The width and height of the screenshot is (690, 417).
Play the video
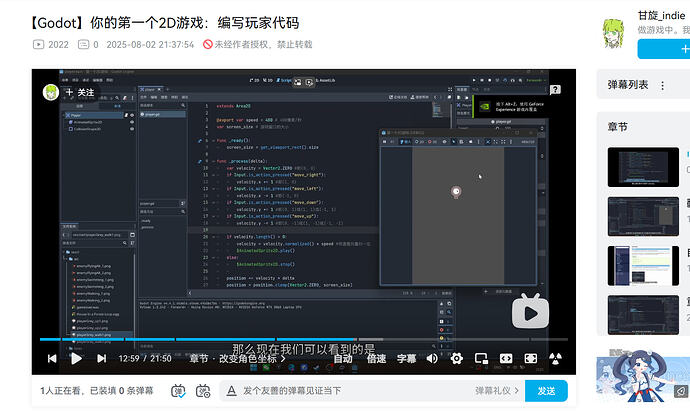pyautogui.click(x=77, y=358)
